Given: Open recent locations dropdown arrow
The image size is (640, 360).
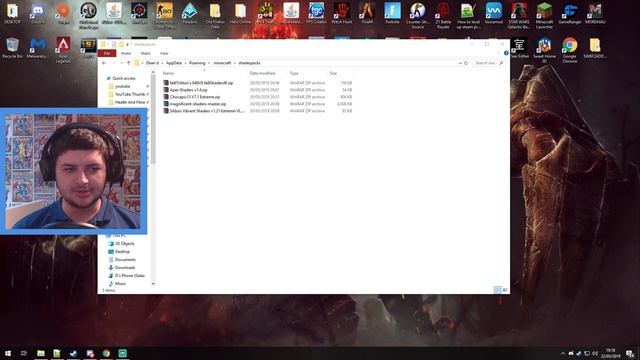Looking at the screenshot, I should [x=122, y=63].
